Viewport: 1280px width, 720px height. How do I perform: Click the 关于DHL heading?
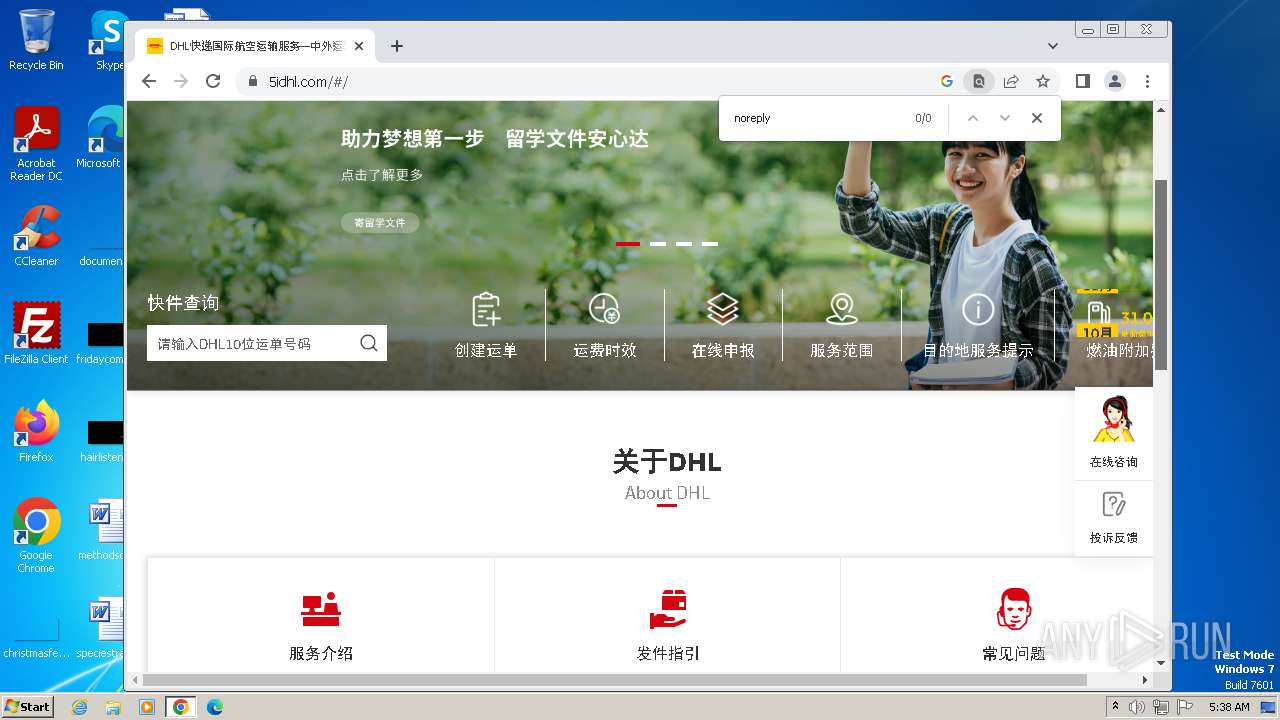(x=667, y=462)
